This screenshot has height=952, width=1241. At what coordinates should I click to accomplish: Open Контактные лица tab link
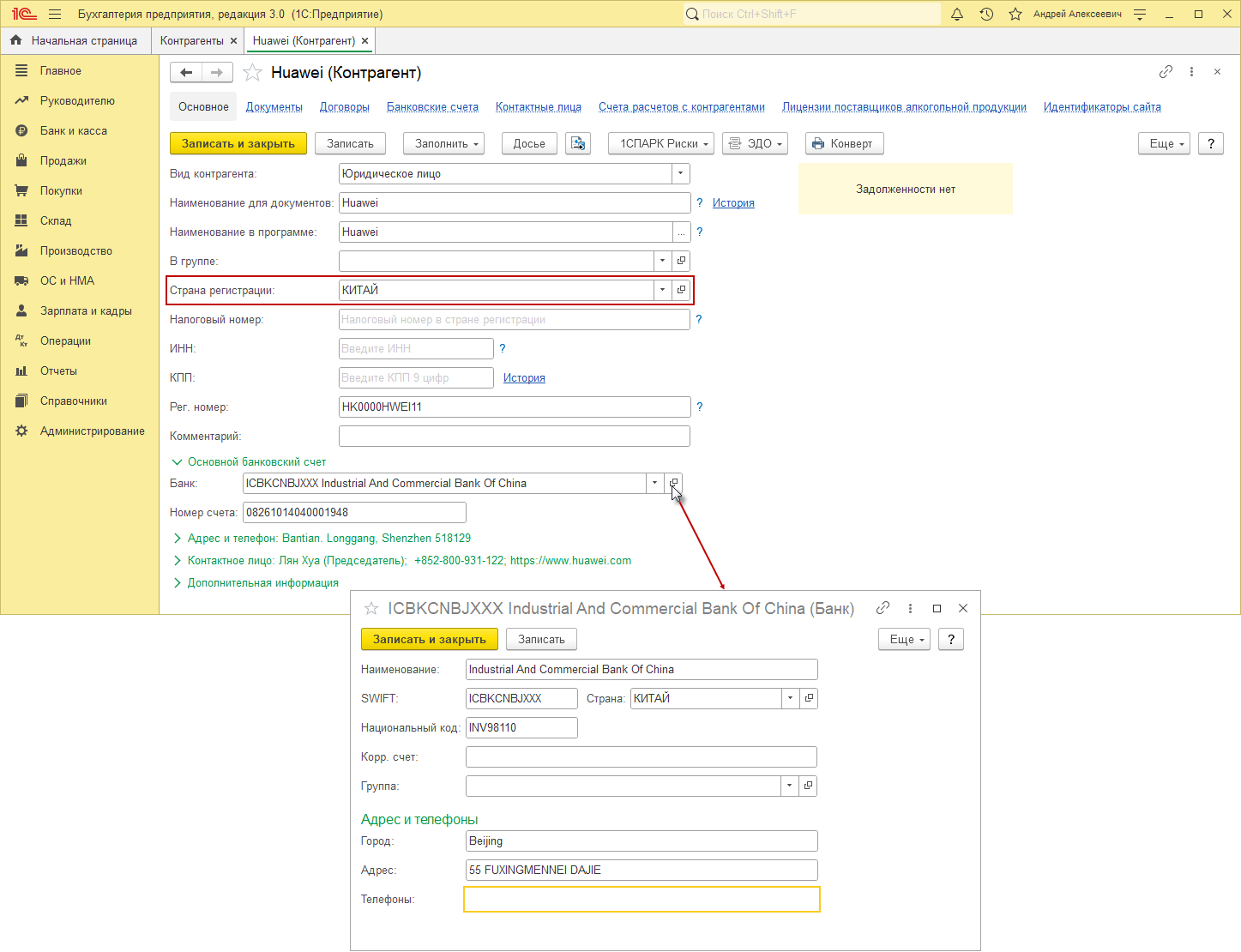[x=539, y=107]
